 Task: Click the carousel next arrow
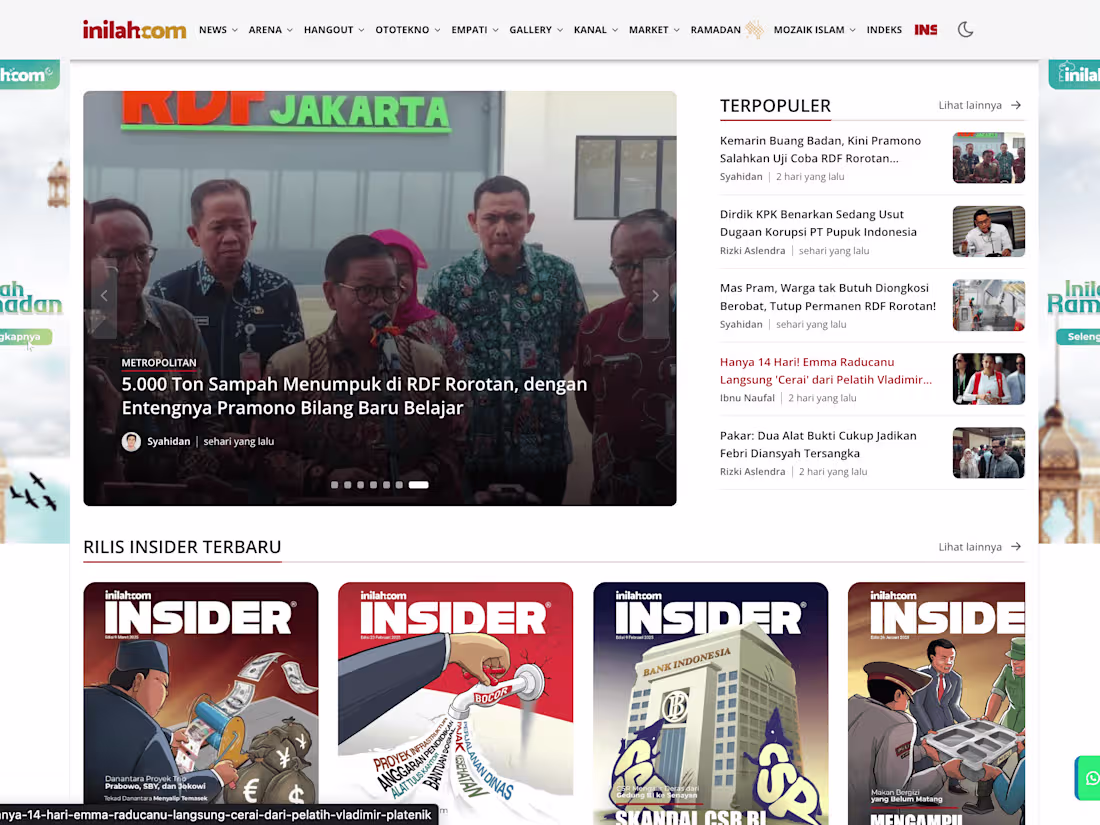click(655, 295)
